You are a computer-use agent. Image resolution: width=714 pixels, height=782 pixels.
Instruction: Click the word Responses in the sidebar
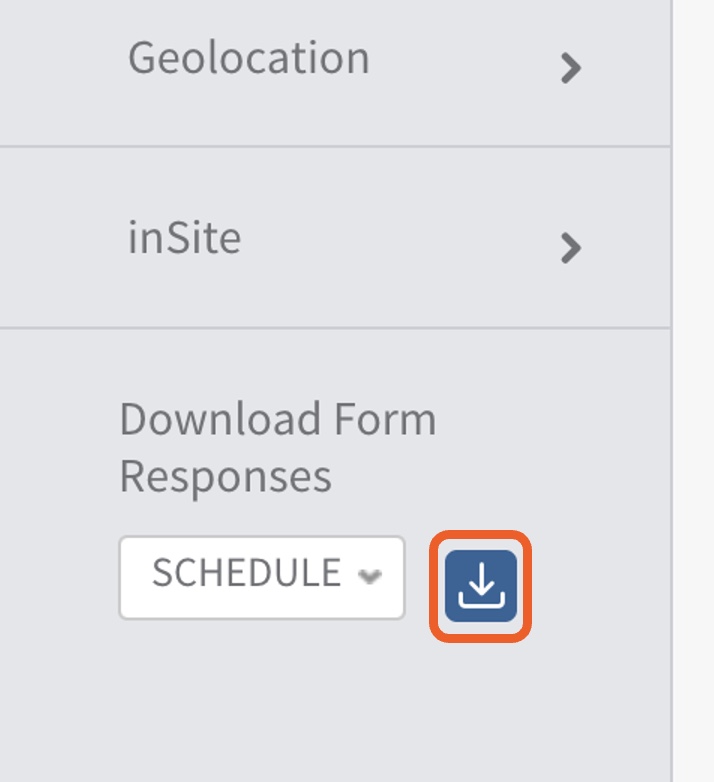click(225, 477)
